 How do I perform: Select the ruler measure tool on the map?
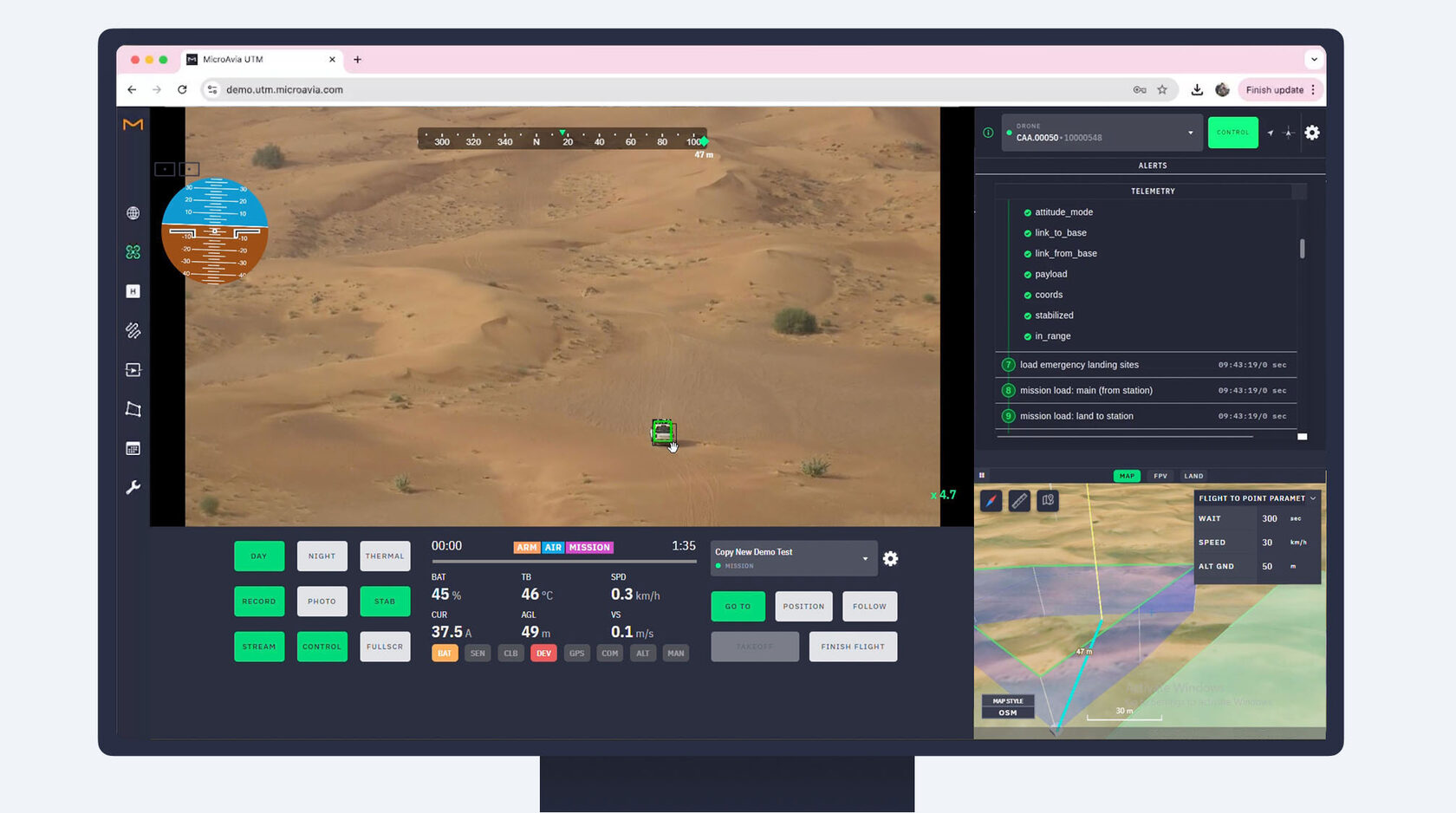pos(1019,501)
